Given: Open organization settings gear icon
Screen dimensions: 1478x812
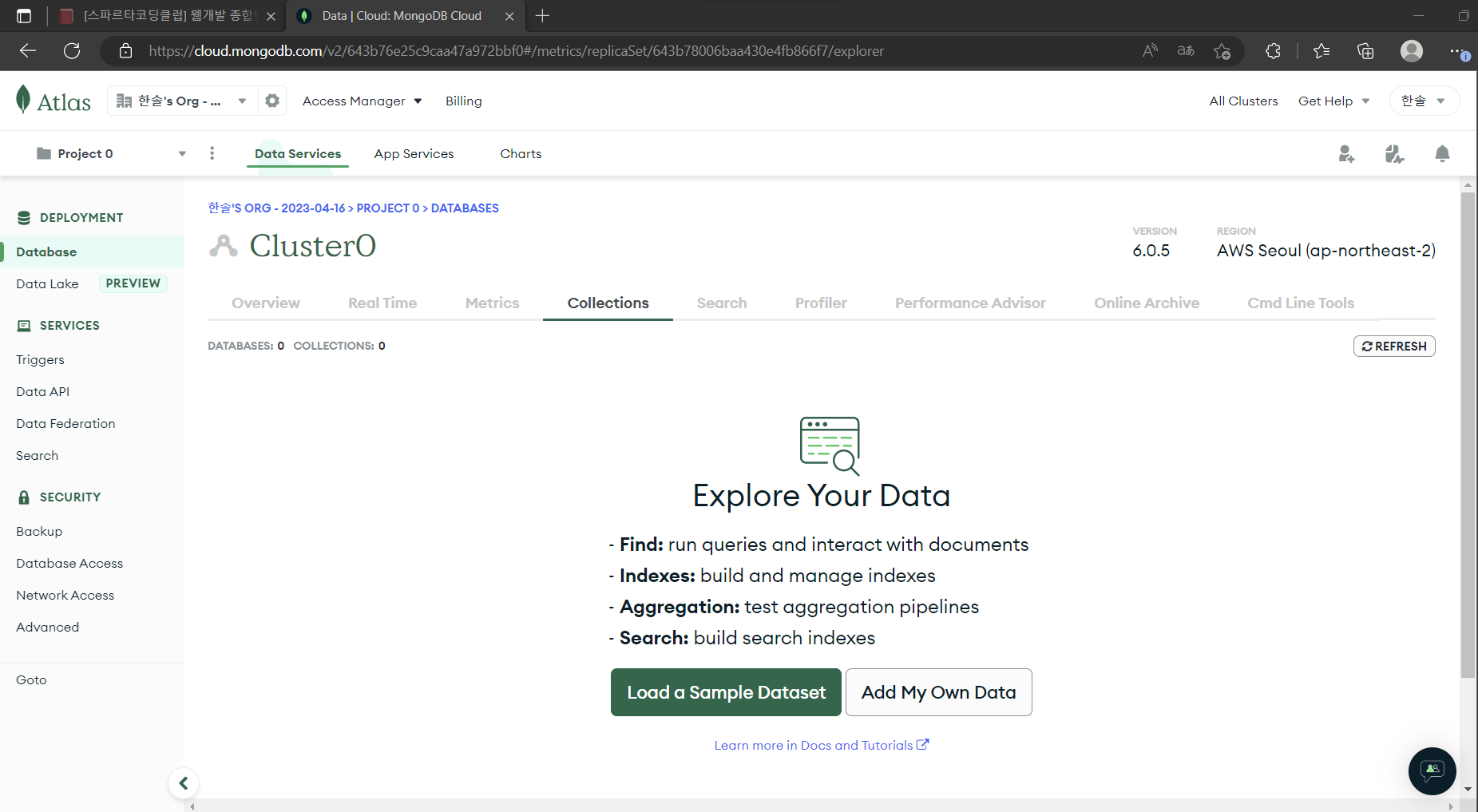Looking at the screenshot, I should pyautogui.click(x=272, y=101).
